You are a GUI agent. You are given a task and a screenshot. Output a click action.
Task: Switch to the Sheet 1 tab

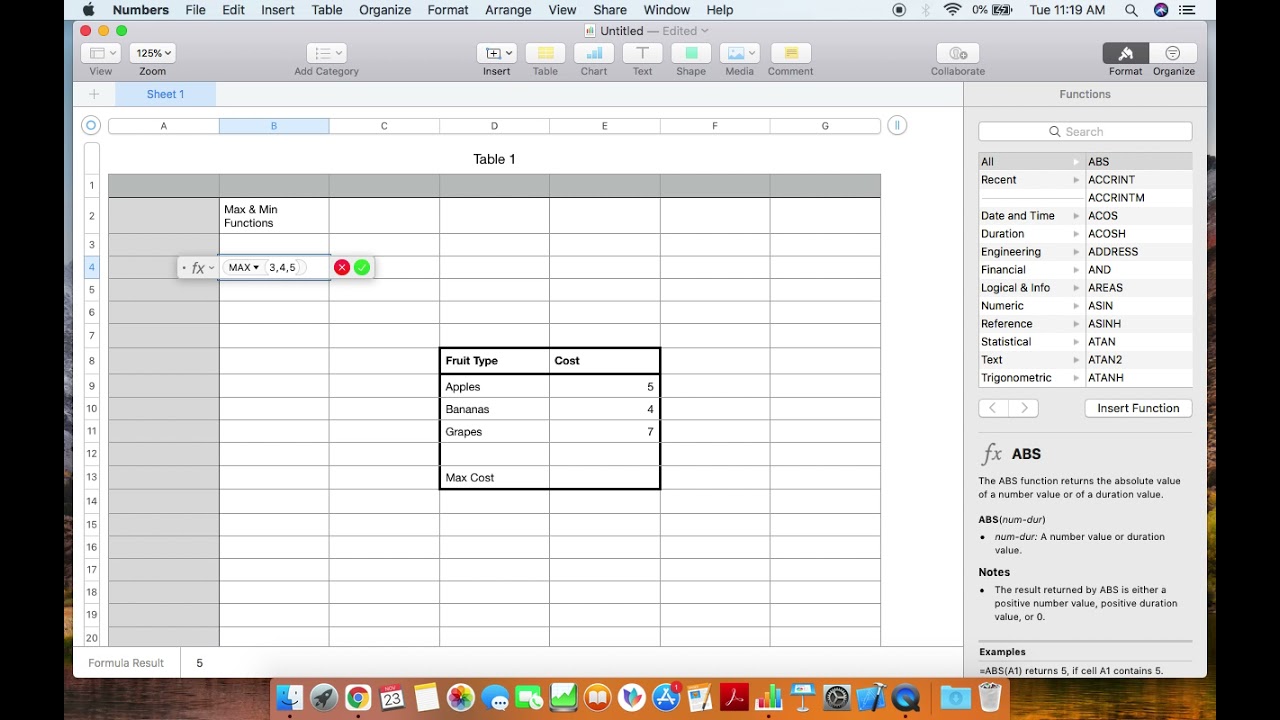tap(165, 94)
